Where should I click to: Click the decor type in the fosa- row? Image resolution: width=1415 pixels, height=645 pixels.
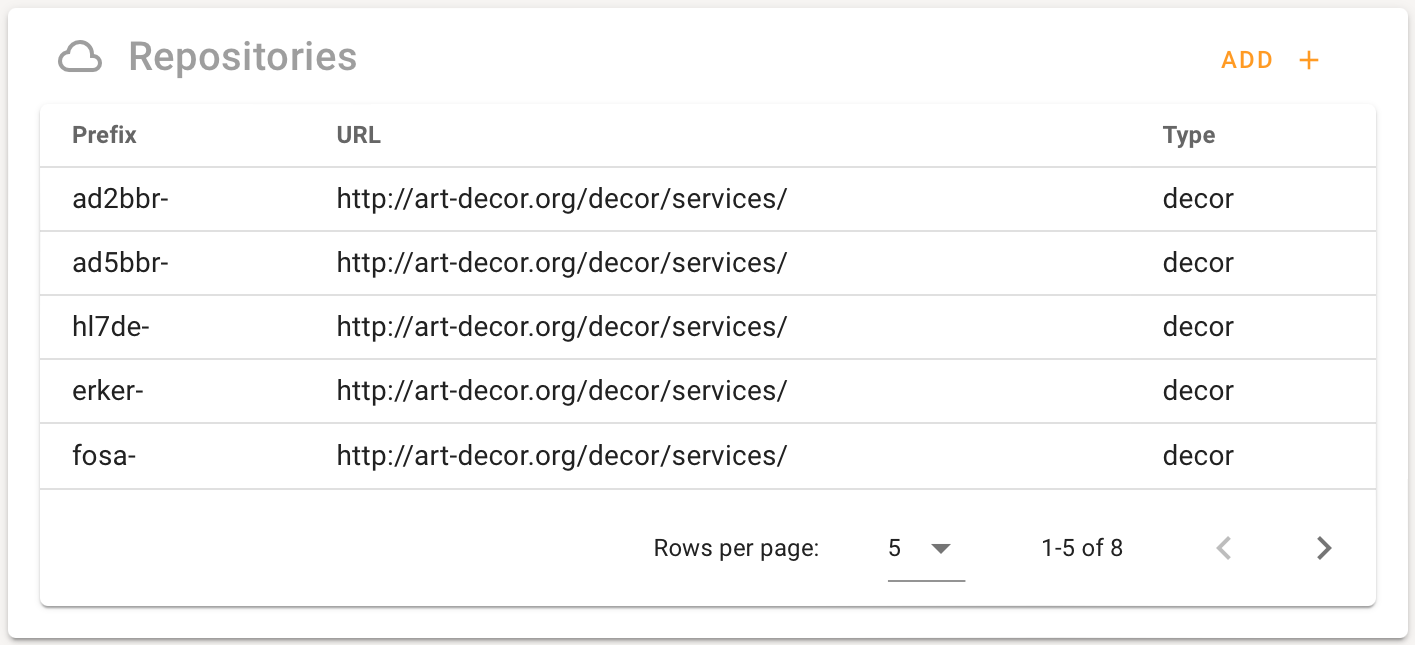coord(1197,456)
